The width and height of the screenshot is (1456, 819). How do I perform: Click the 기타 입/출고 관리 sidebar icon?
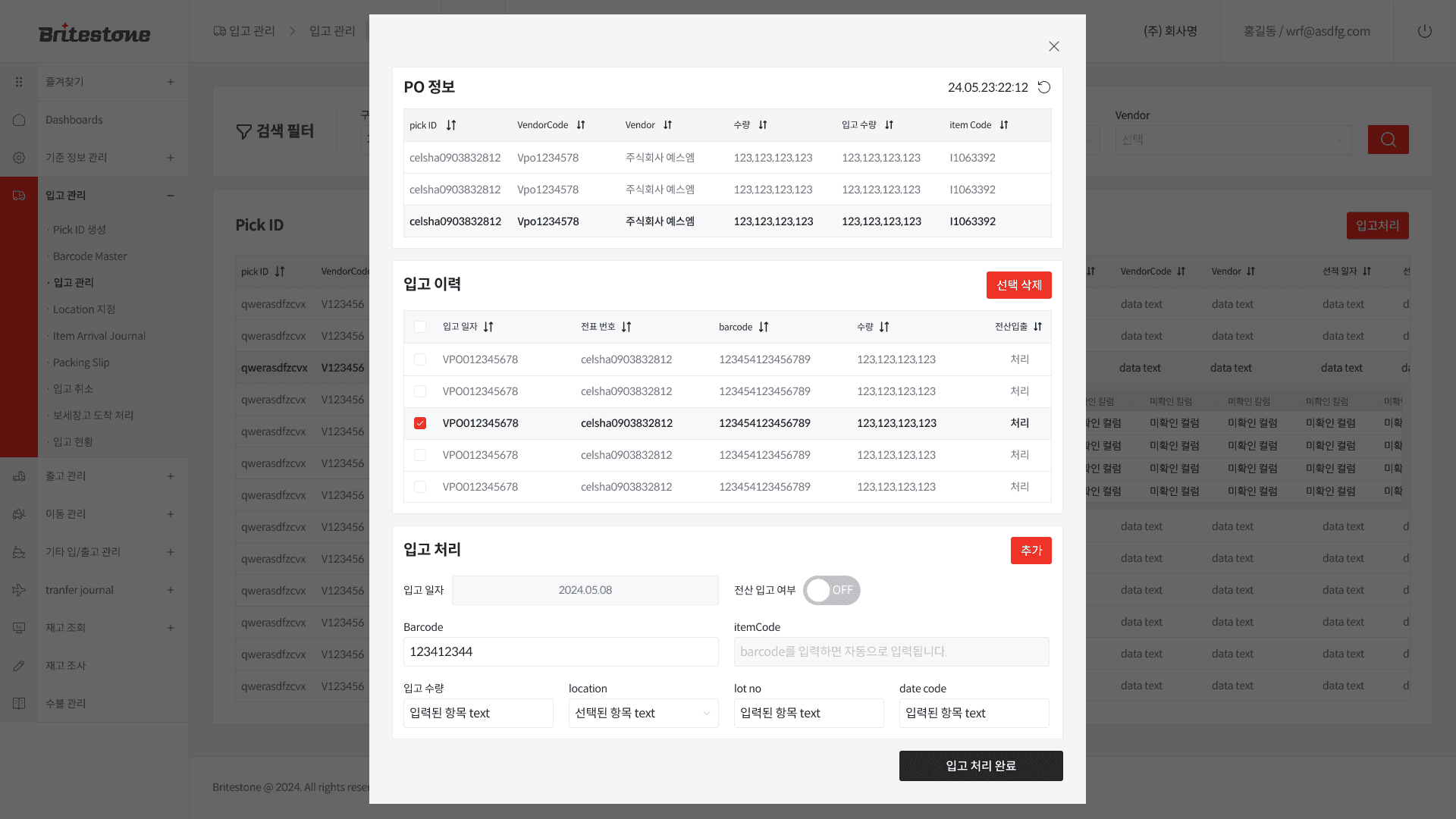[19, 552]
